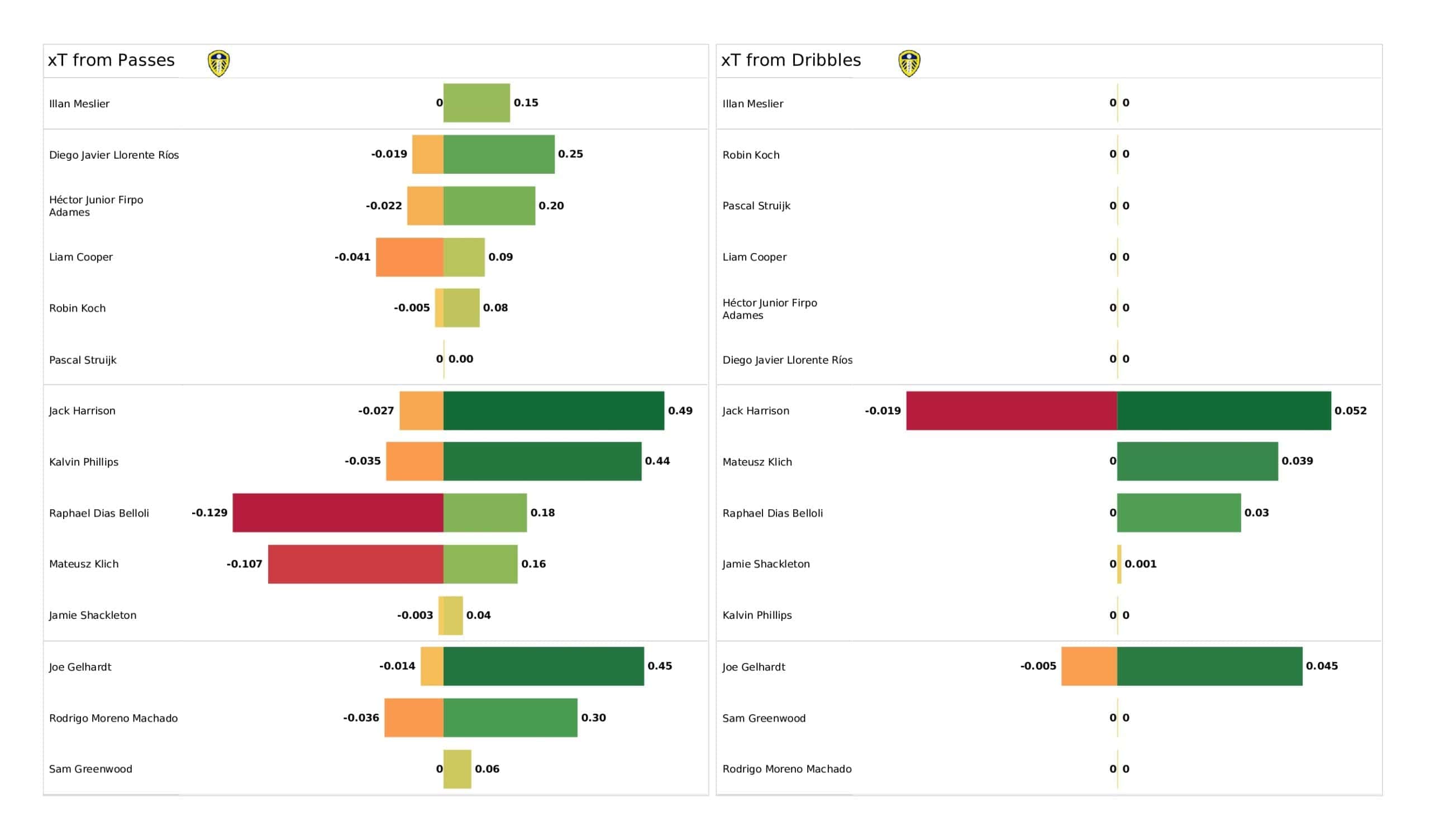Screen dimensions: 1430x840
Task: Click the xT from Passes title
Action: coord(111,60)
